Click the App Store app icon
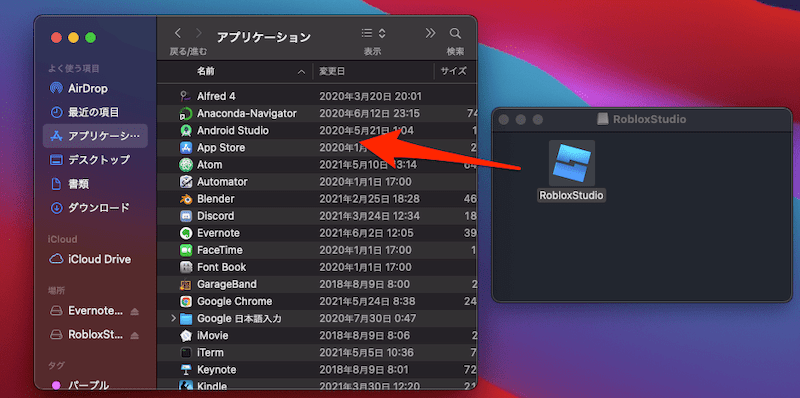 [x=186, y=147]
